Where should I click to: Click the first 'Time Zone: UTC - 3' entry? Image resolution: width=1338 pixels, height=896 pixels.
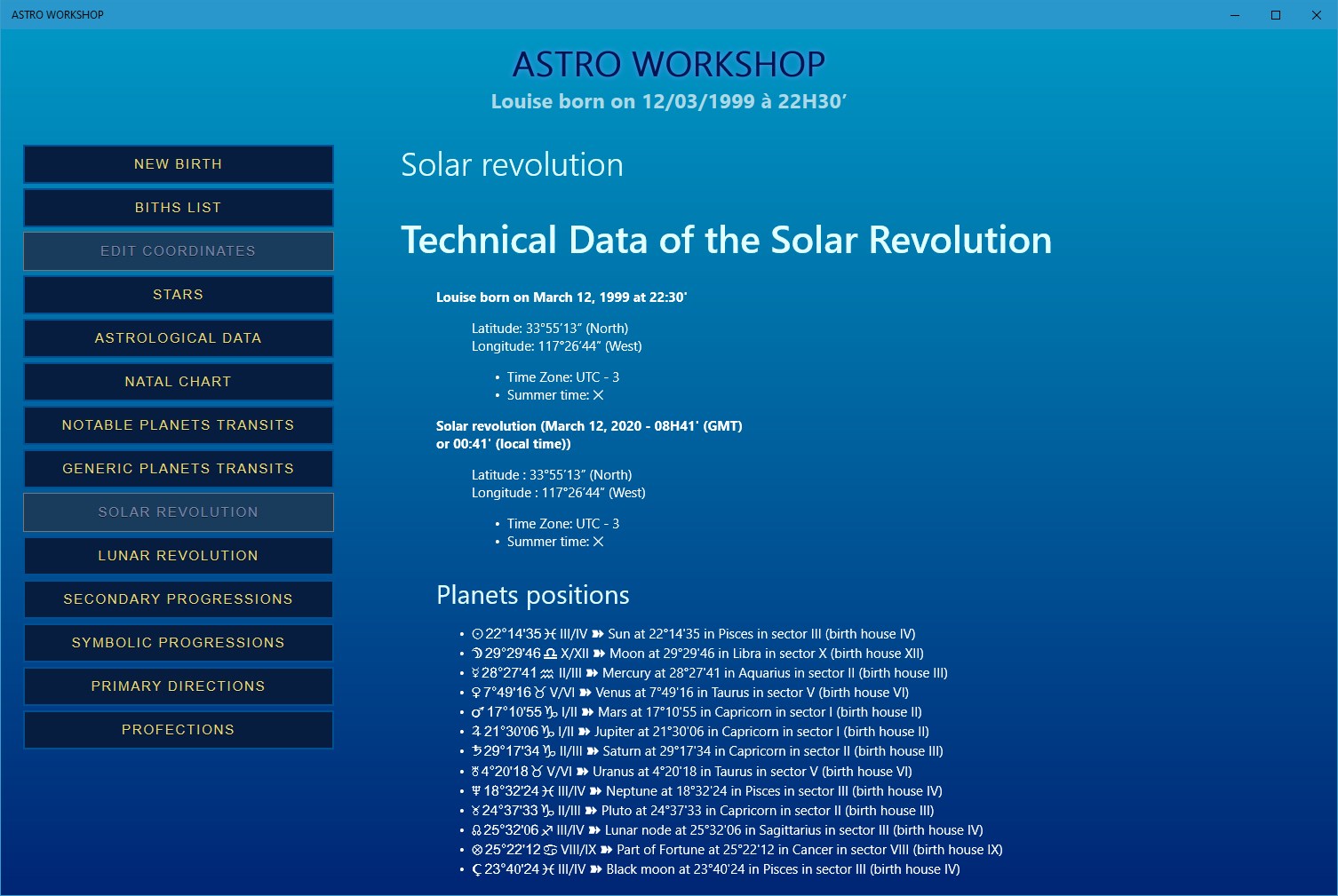click(x=563, y=377)
